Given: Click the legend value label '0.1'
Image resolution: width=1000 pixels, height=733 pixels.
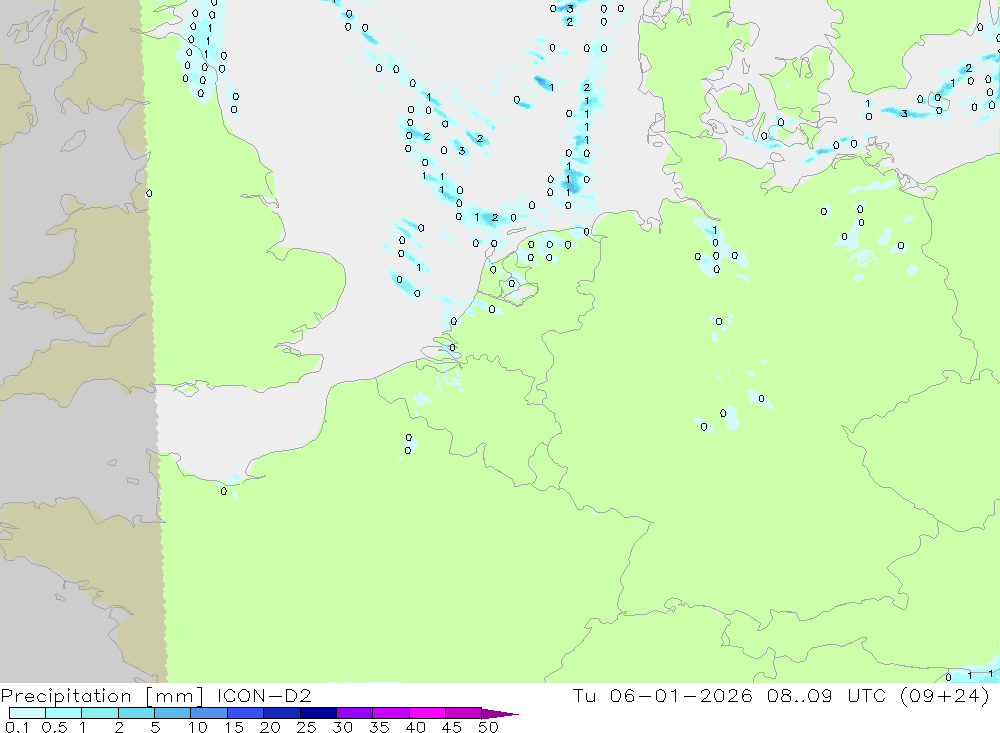Looking at the screenshot, I should click(x=17, y=727).
